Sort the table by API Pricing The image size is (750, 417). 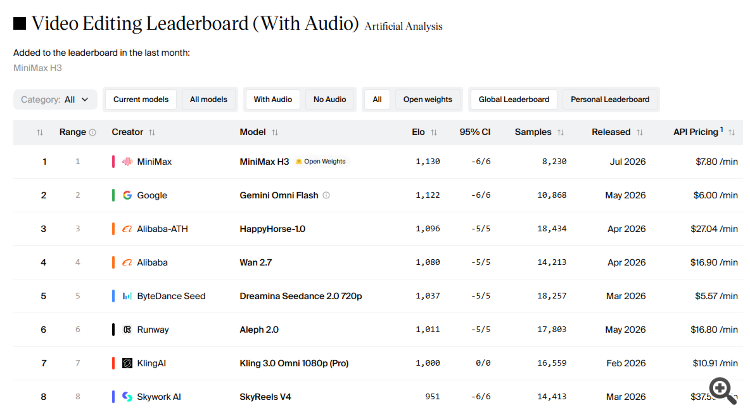pyautogui.click(x=731, y=132)
